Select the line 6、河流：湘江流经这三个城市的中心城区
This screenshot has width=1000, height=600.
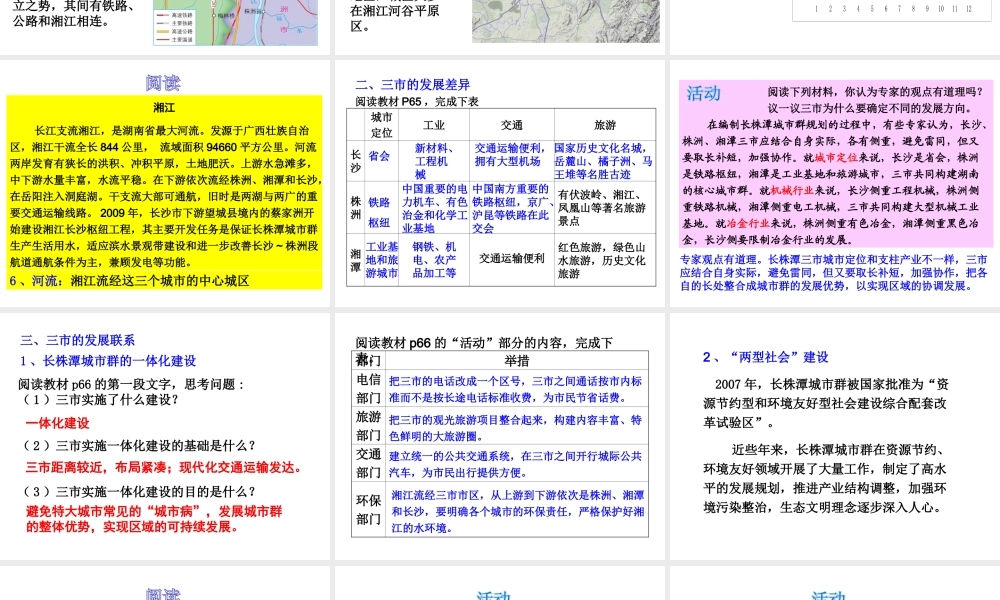tap(129, 281)
